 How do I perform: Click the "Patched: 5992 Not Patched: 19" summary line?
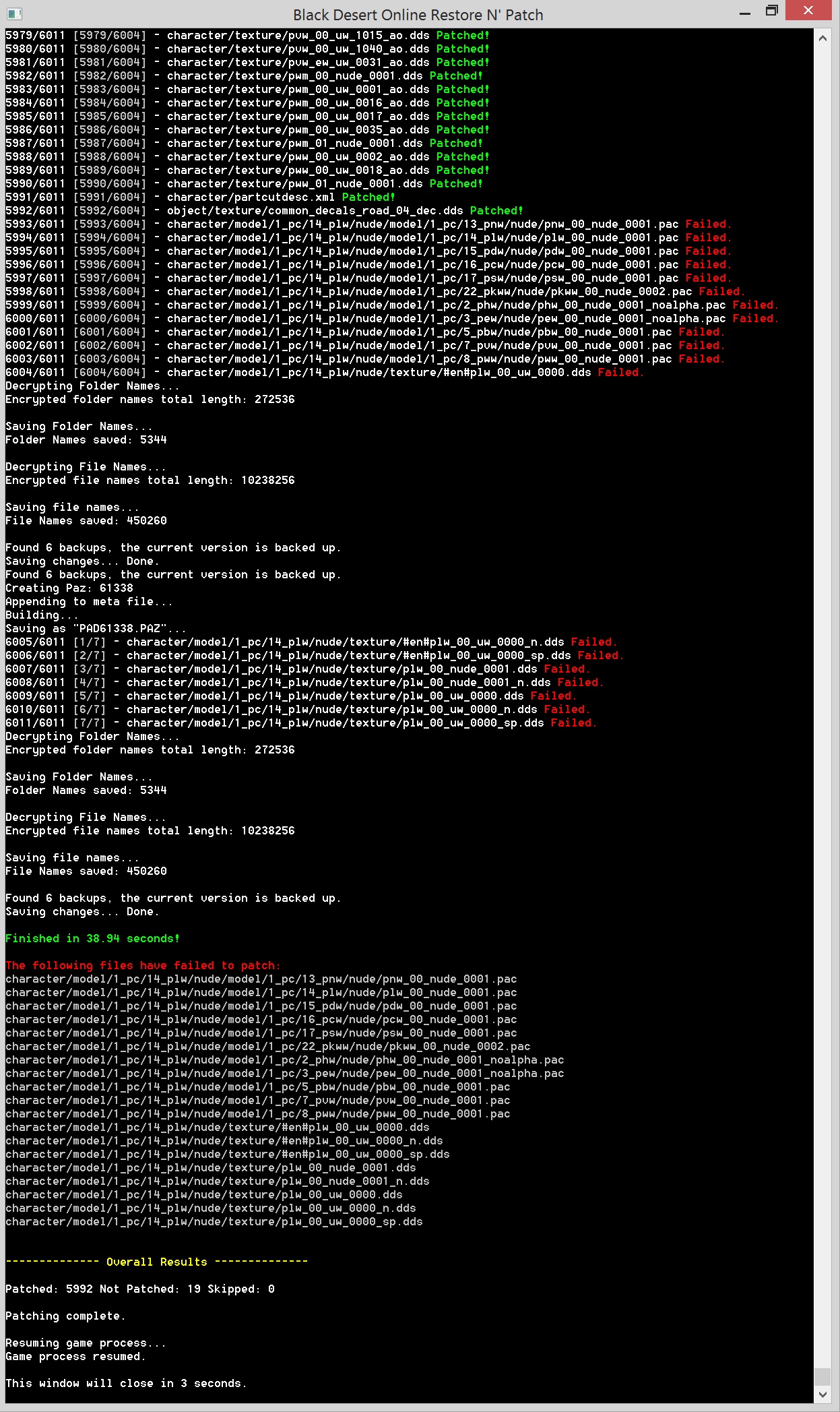(139, 1289)
